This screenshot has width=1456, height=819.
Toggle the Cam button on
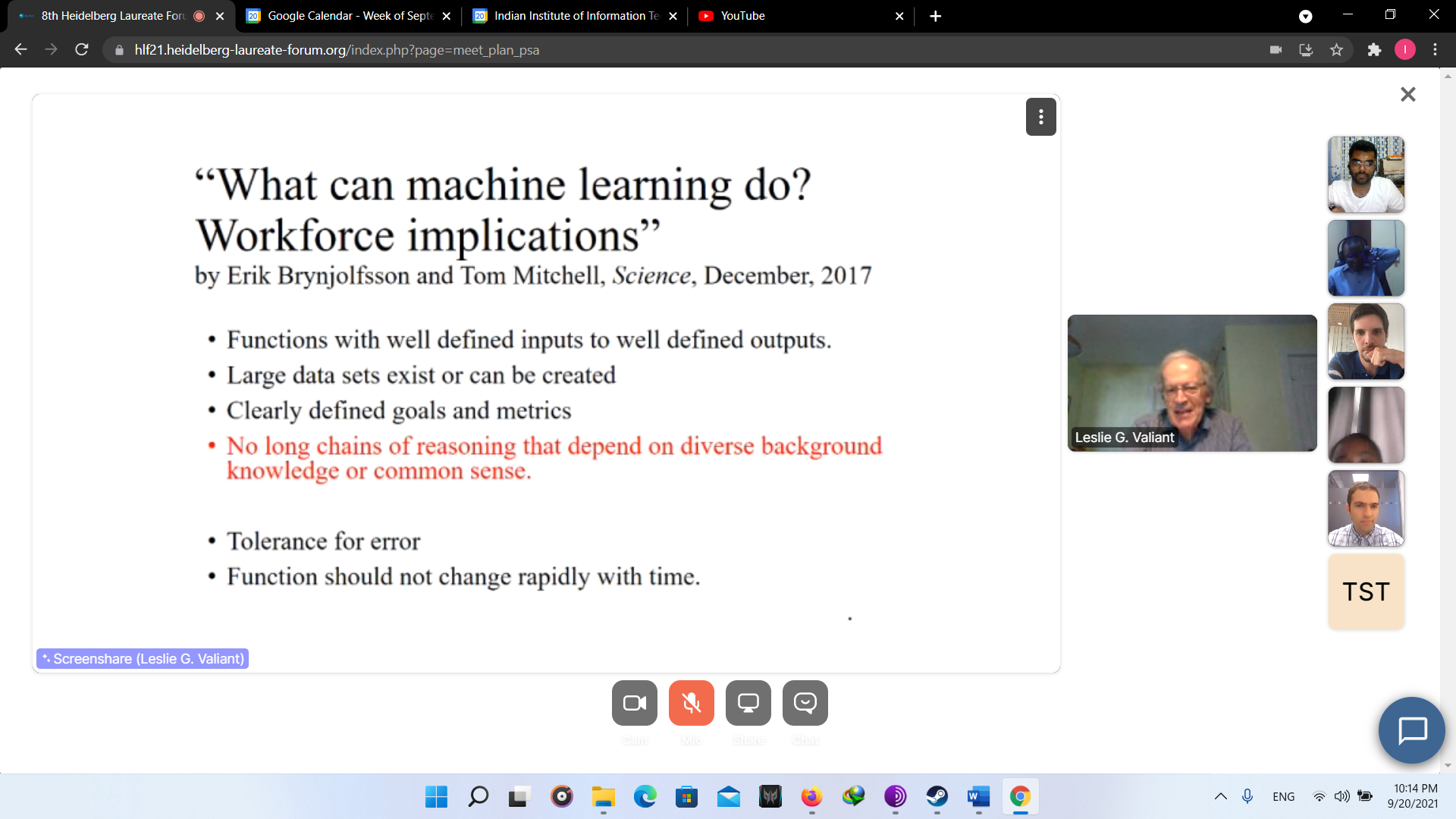pos(634,703)
